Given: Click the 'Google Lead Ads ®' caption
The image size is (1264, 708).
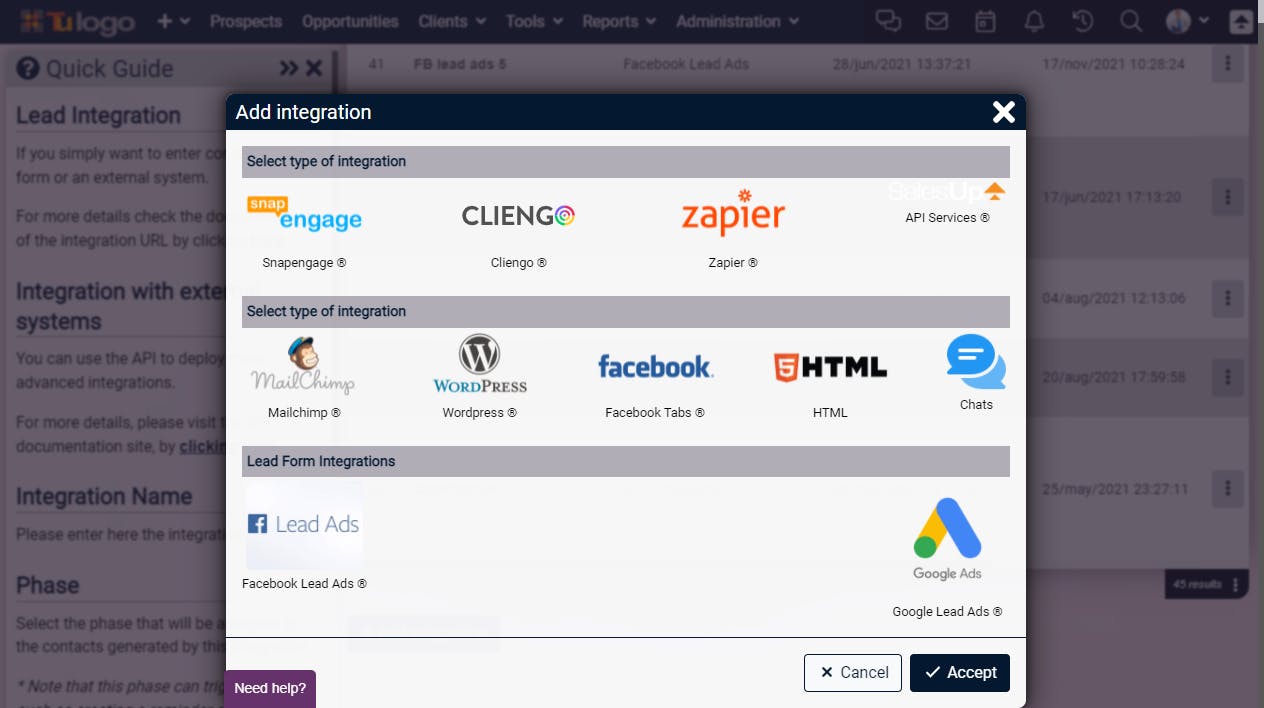Looking at the screenshot, I should [x=947, y=611].
